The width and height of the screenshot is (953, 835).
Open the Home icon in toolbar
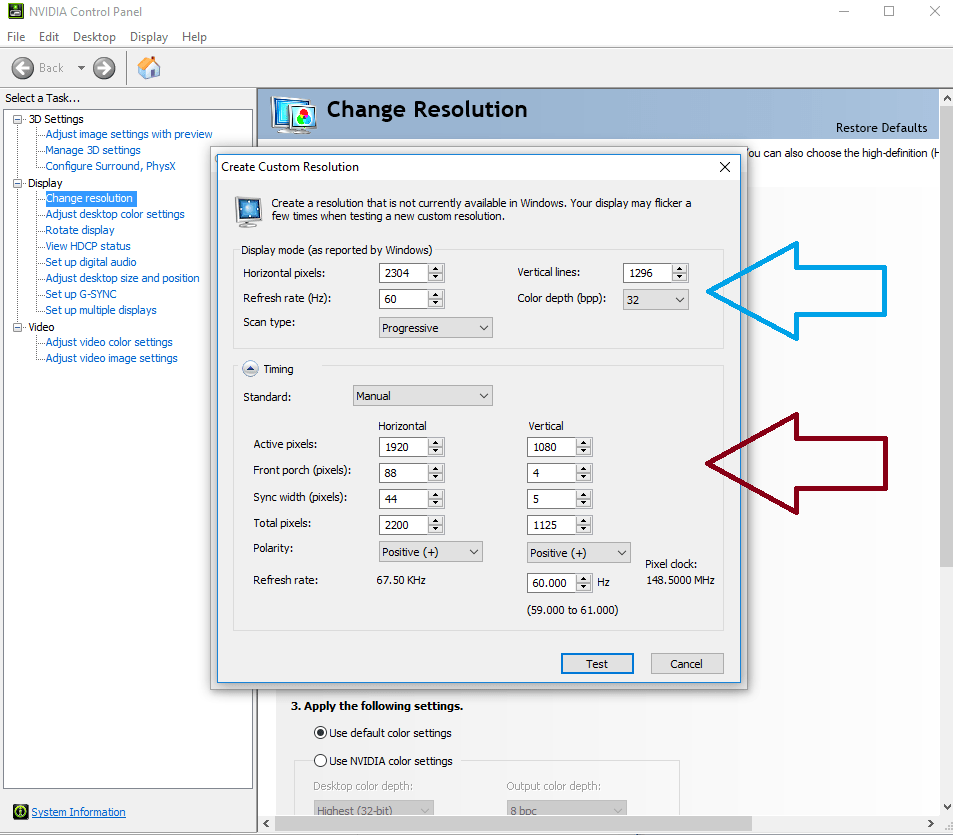coord(149,67)
